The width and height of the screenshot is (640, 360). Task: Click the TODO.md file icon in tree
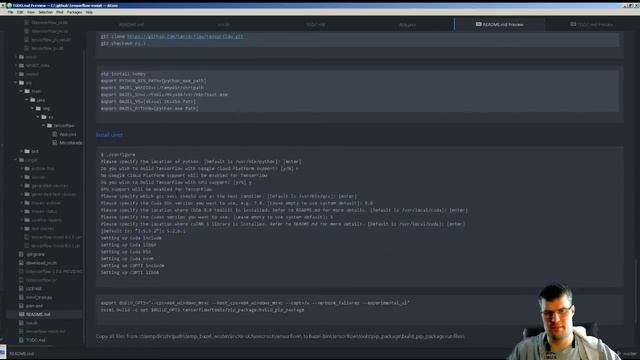[21, 340]
